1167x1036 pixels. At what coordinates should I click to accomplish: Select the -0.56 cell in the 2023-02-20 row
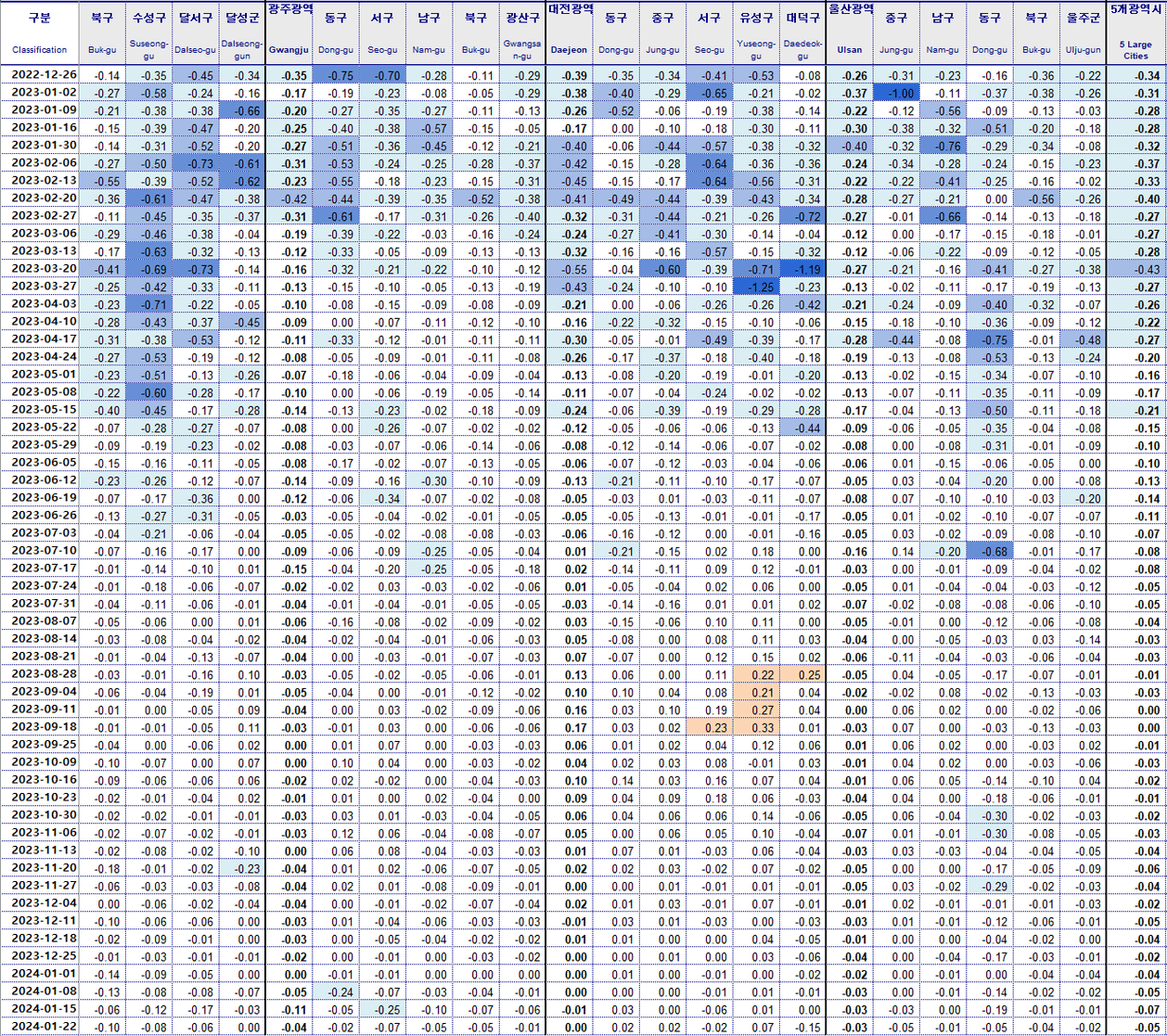[1035, 198]
